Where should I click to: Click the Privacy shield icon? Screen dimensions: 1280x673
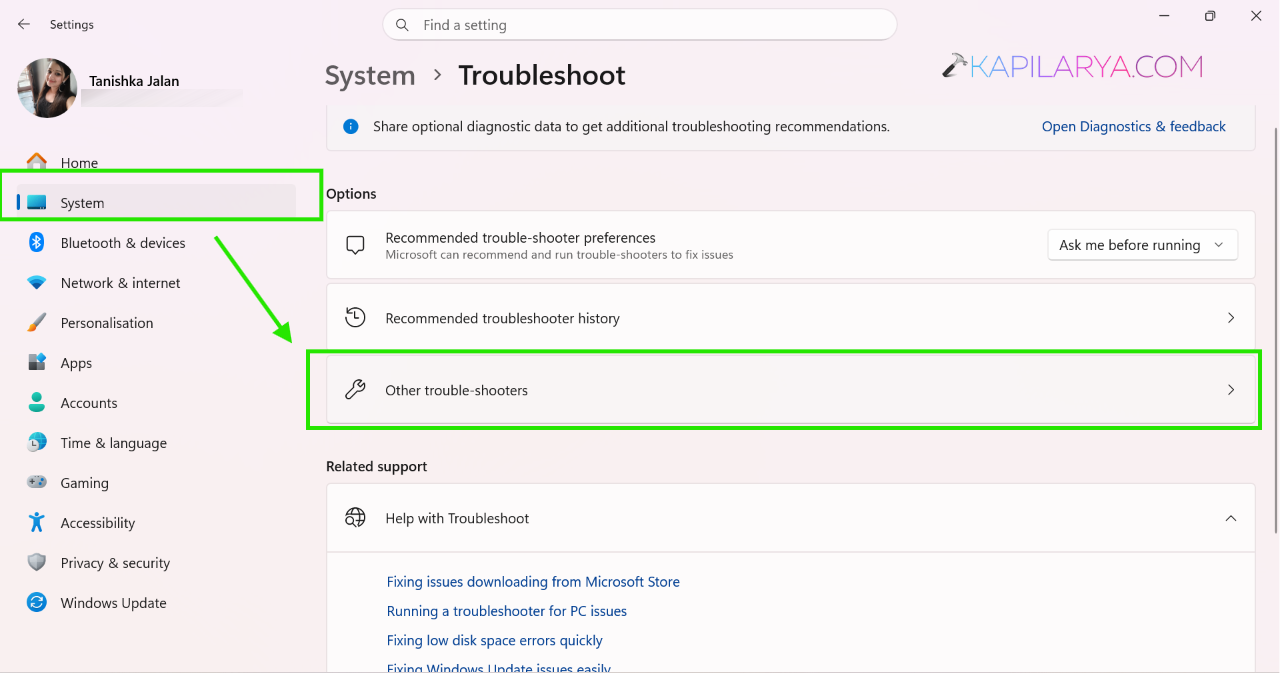(x=37, y=562)
